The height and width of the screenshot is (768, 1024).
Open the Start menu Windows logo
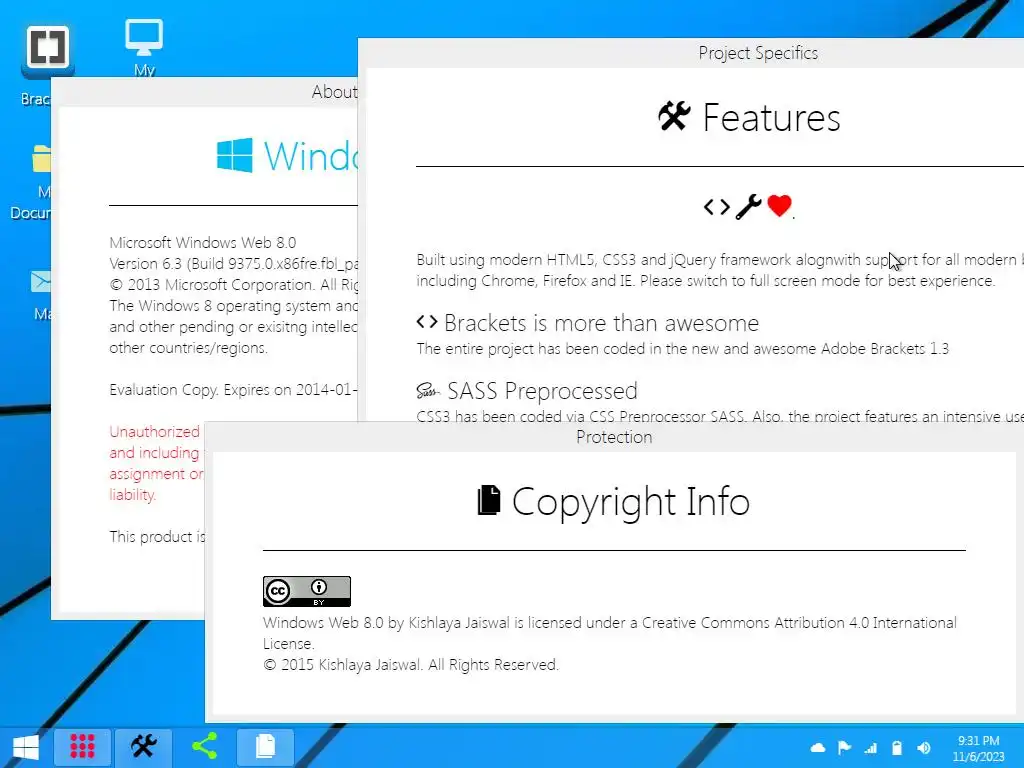pyautogui.click(x=26, y=747)
